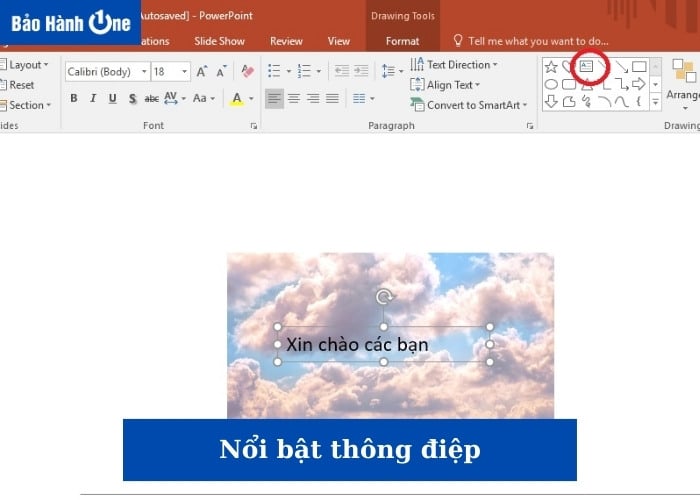Click the top-left text box resize handle
The height and width of the screenshot is (500, 700).
tap(277, 327)
